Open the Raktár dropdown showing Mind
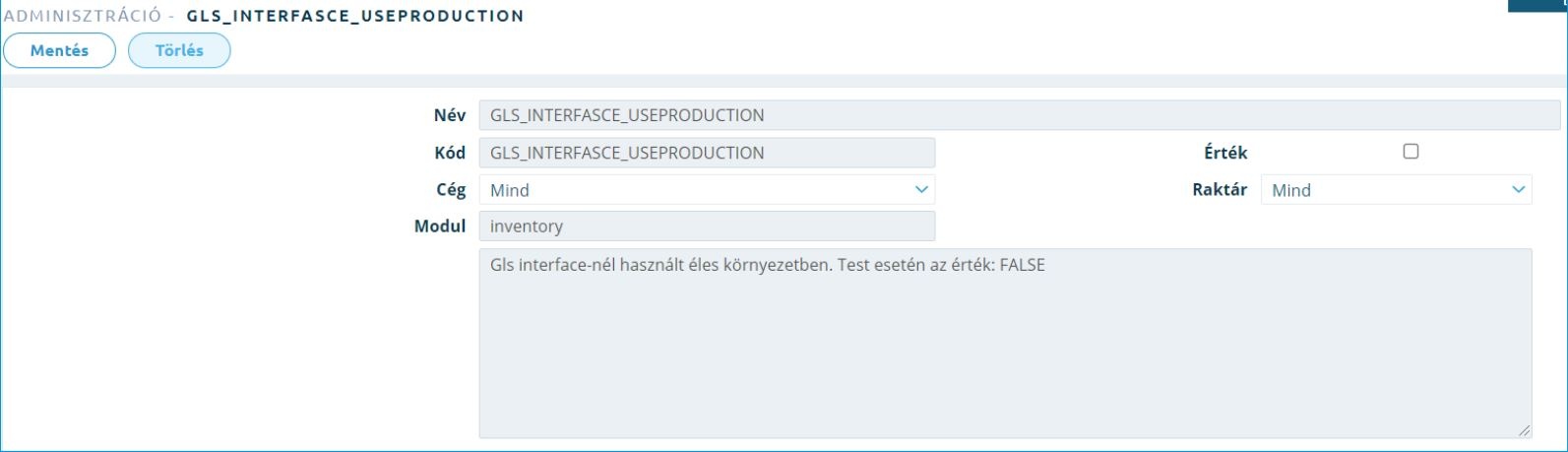 click(x=1396, y=190)
